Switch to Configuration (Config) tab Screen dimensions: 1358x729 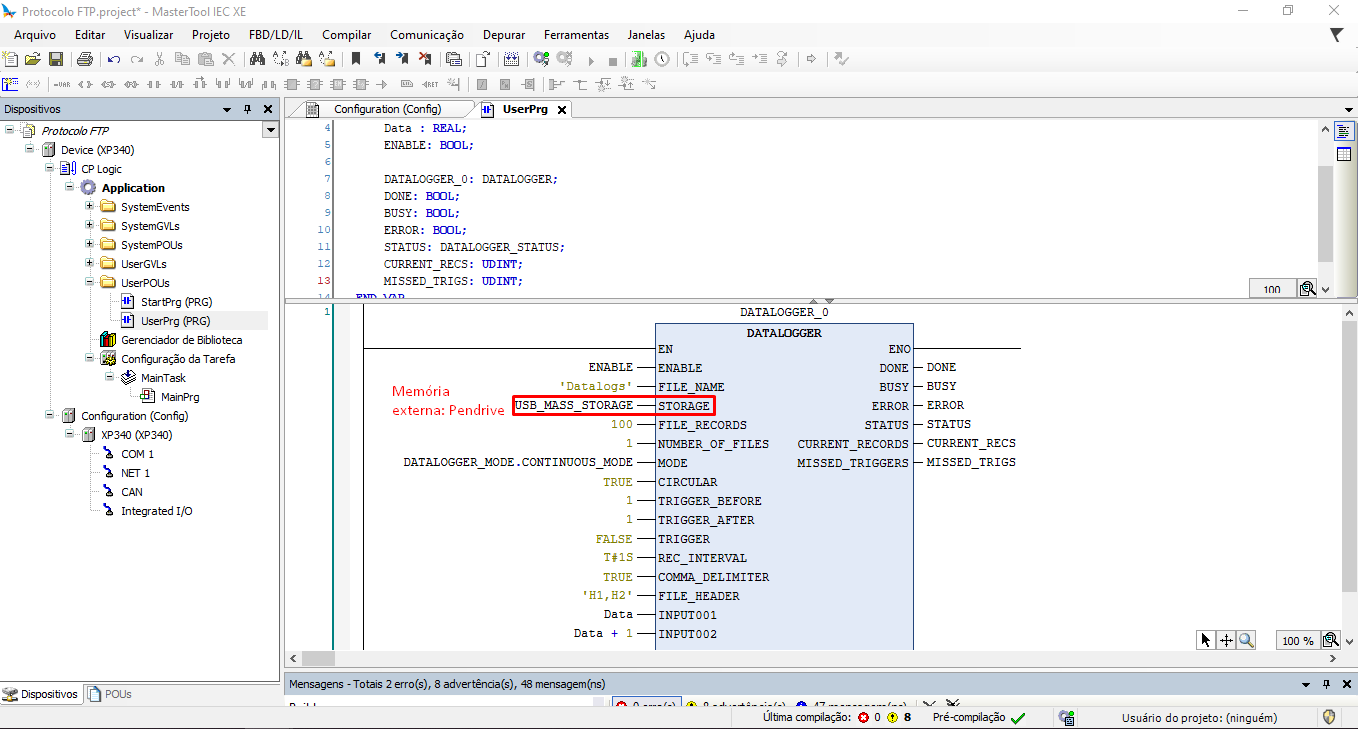point(386,109)
